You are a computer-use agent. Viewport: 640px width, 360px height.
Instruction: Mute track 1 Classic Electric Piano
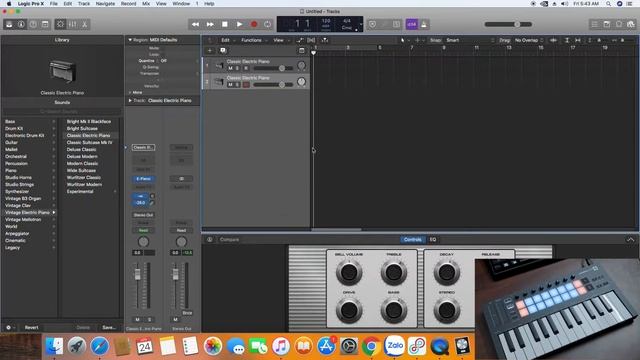(230, 68)
